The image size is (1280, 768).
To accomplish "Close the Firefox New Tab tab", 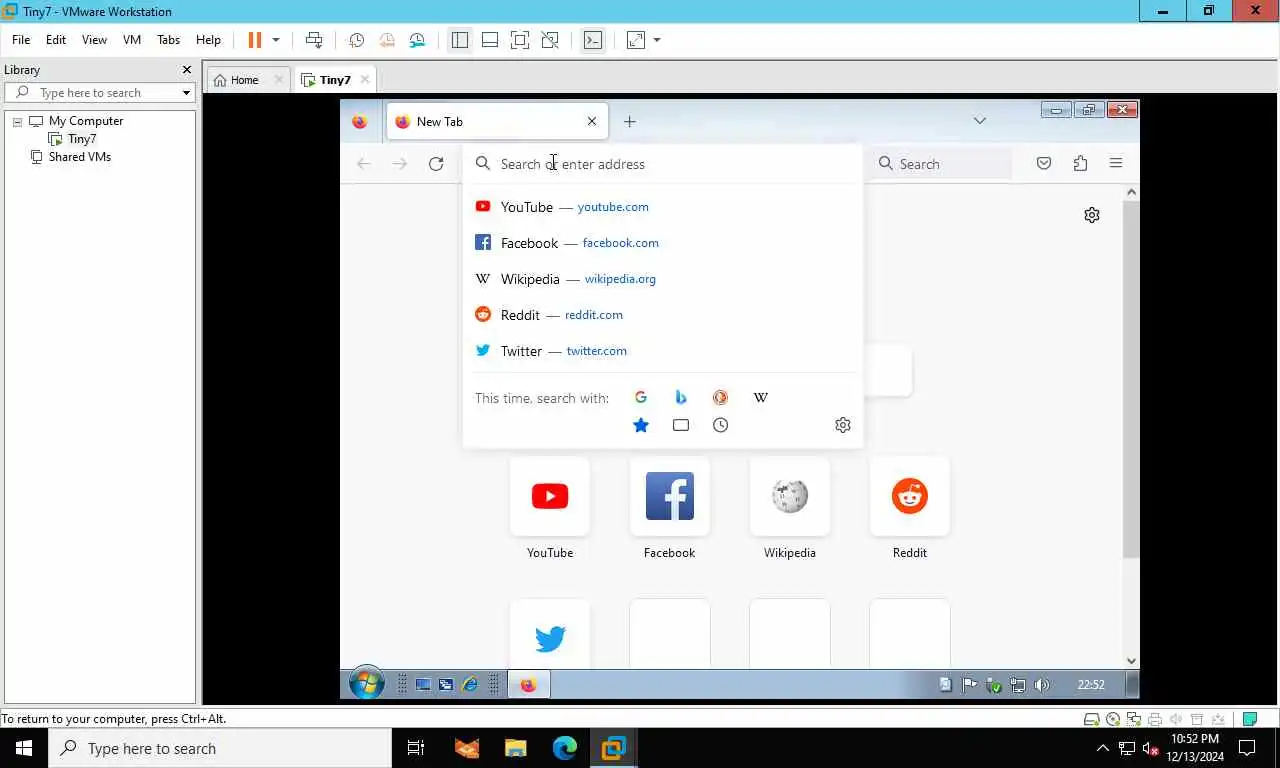I will pyautogui.click(x=592, y=121).
